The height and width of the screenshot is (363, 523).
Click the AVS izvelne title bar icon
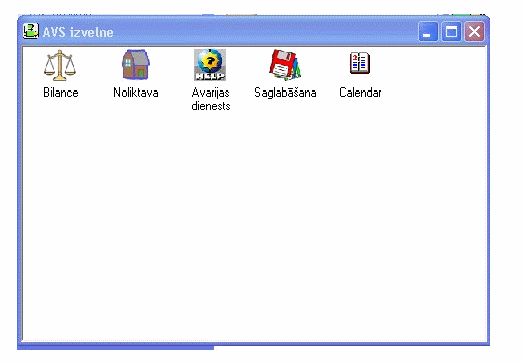[x=31, y=31]
